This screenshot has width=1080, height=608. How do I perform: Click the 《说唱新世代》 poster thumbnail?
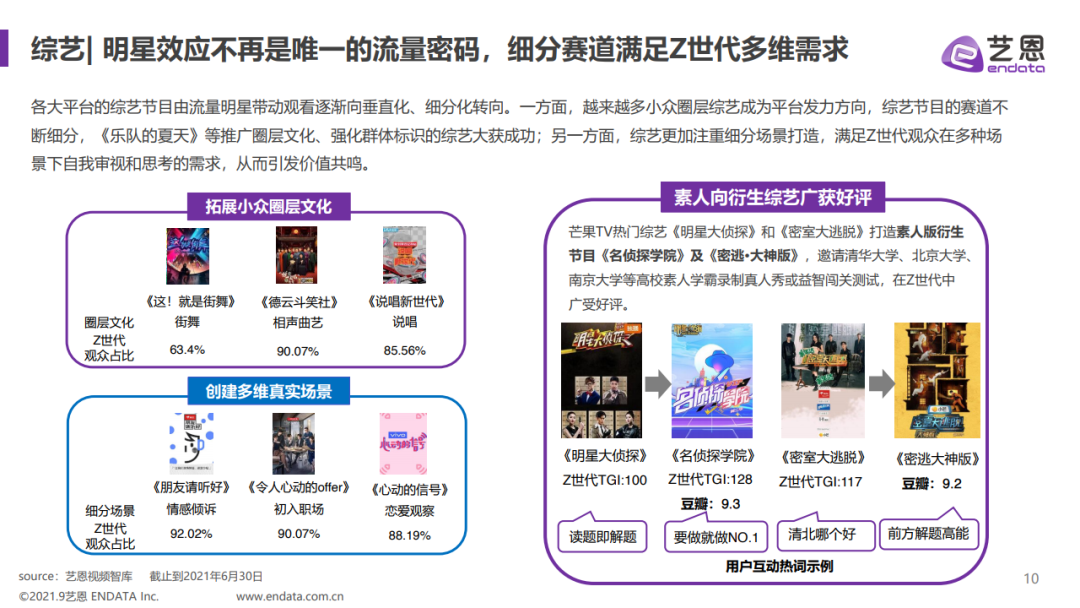[404, 255]
